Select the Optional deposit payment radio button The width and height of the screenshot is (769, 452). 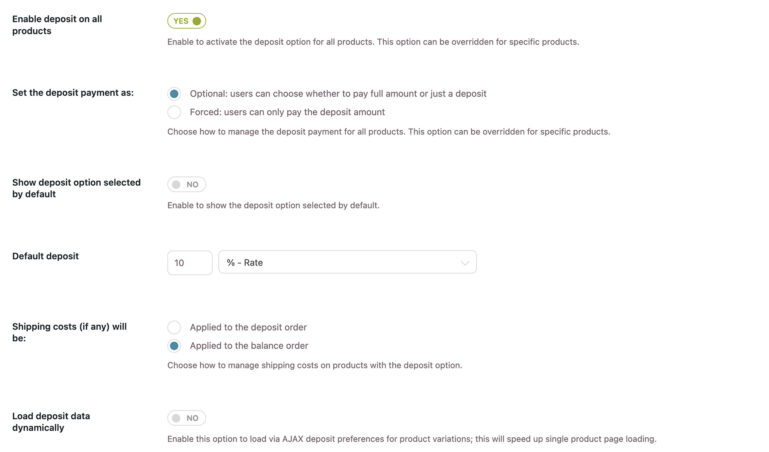point(174,94)
